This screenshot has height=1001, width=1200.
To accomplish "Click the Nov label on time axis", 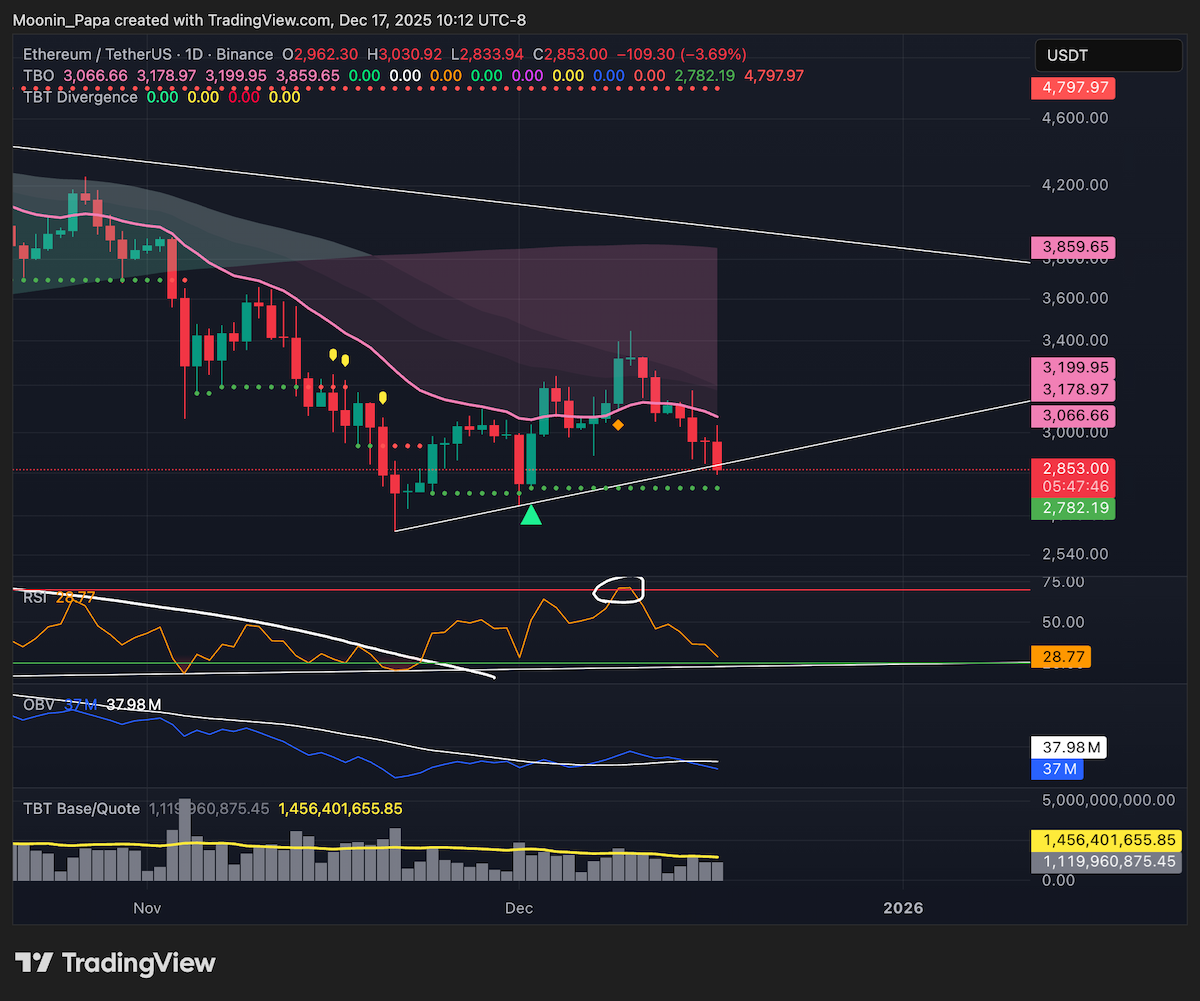I will pos(147,908).
